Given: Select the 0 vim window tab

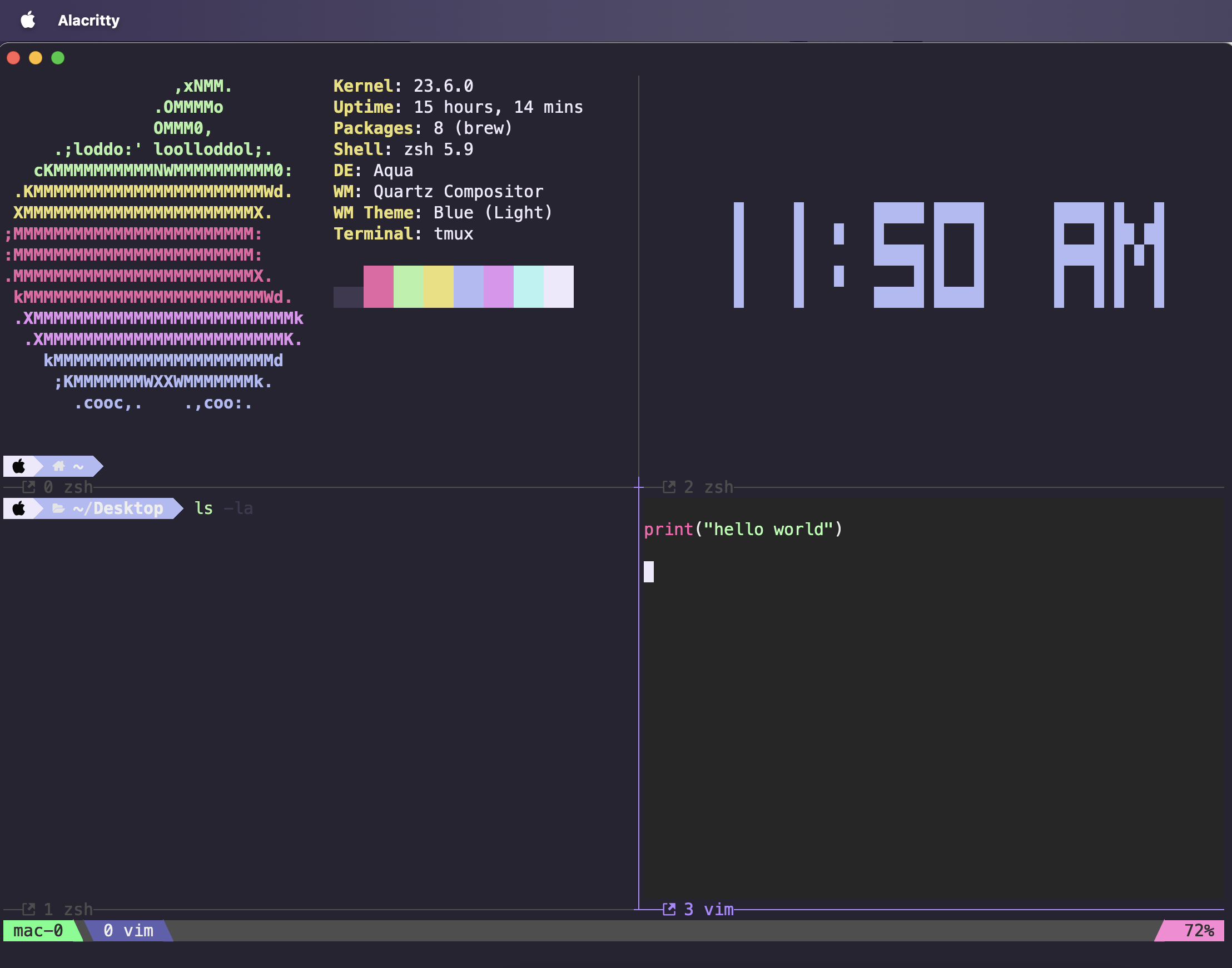Looking at the screenshot, I should point(128,931).
